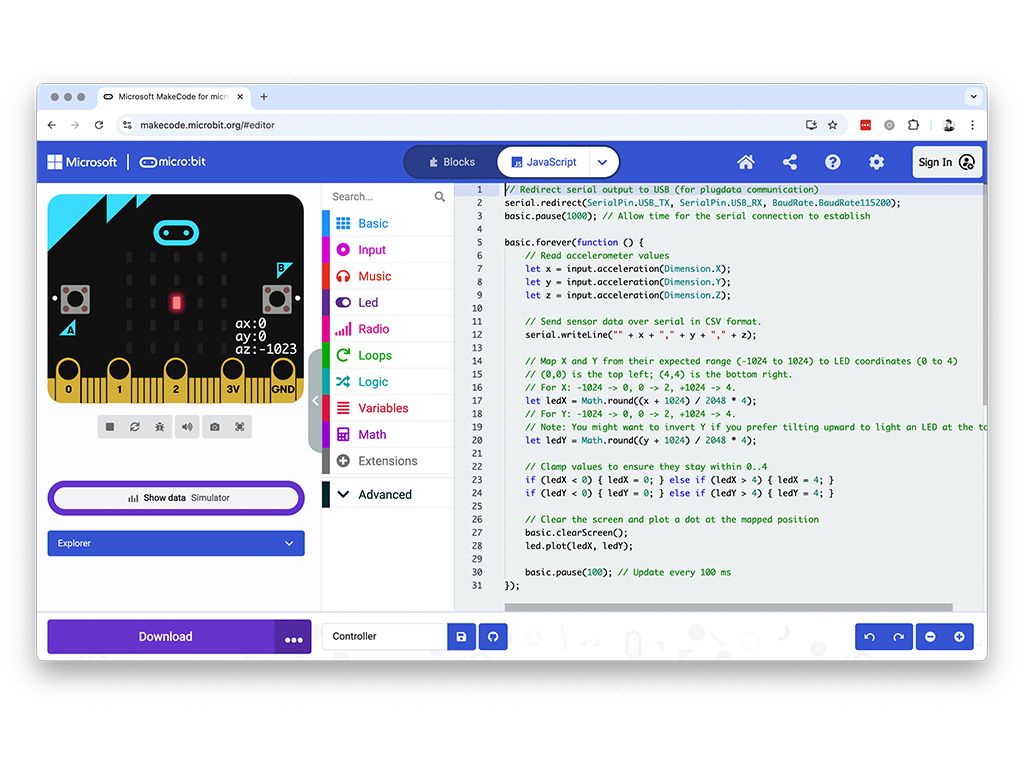
Task: Zoom in the code editor
Action: pos(958,637)
